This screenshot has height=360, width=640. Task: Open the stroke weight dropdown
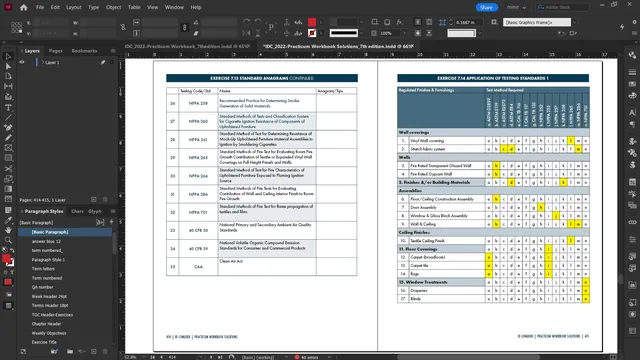coord(362,22)
